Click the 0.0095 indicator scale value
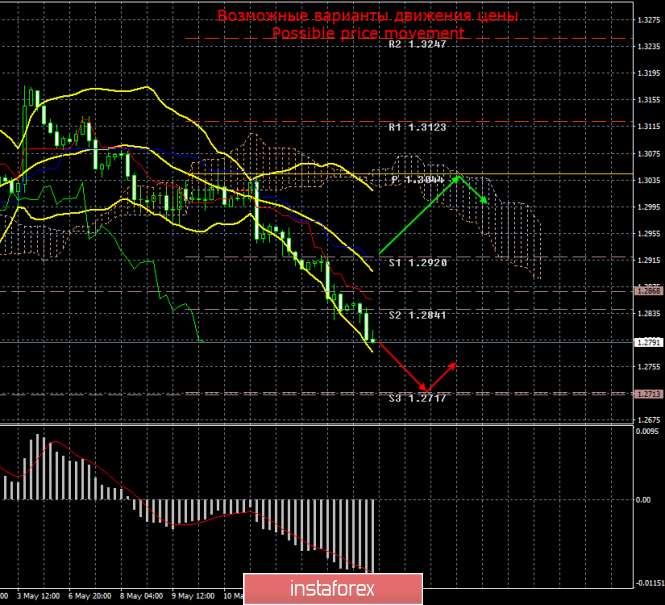The width and height of the screenshot is (665, 605). (x=648, y=432)
